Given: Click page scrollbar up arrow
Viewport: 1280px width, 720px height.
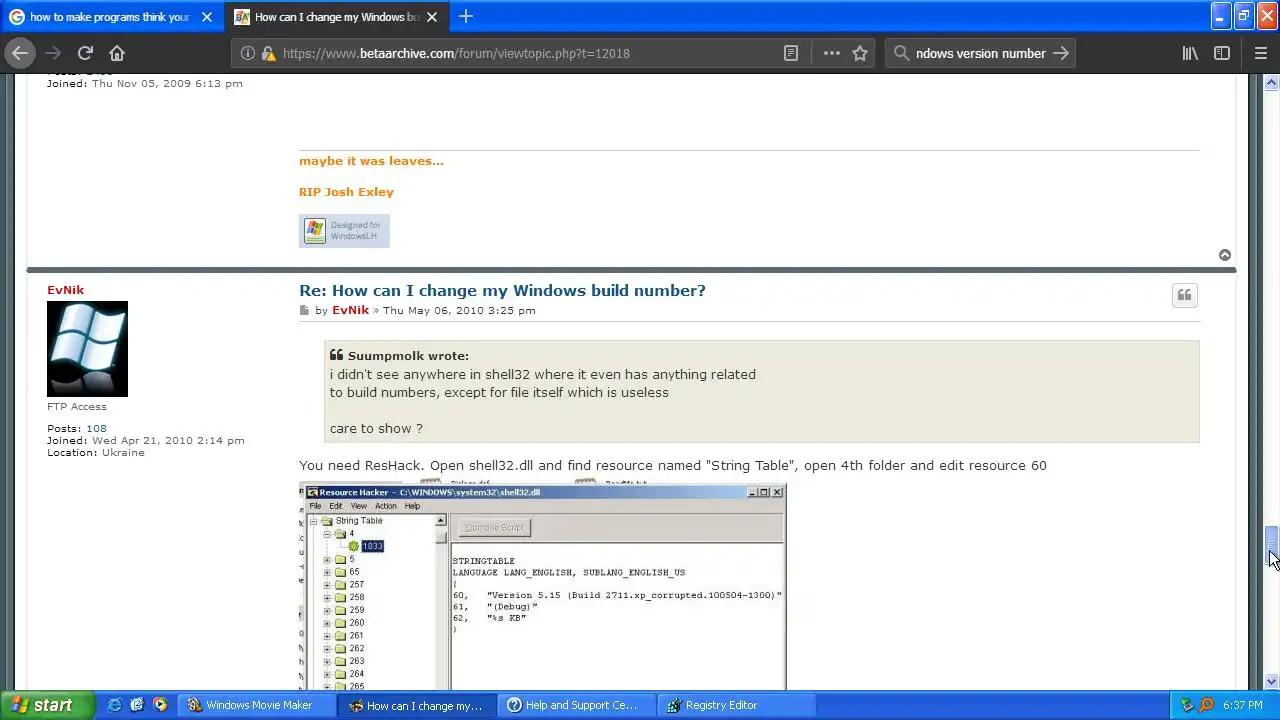Looking at the screenshot, I should (1271, 82).
